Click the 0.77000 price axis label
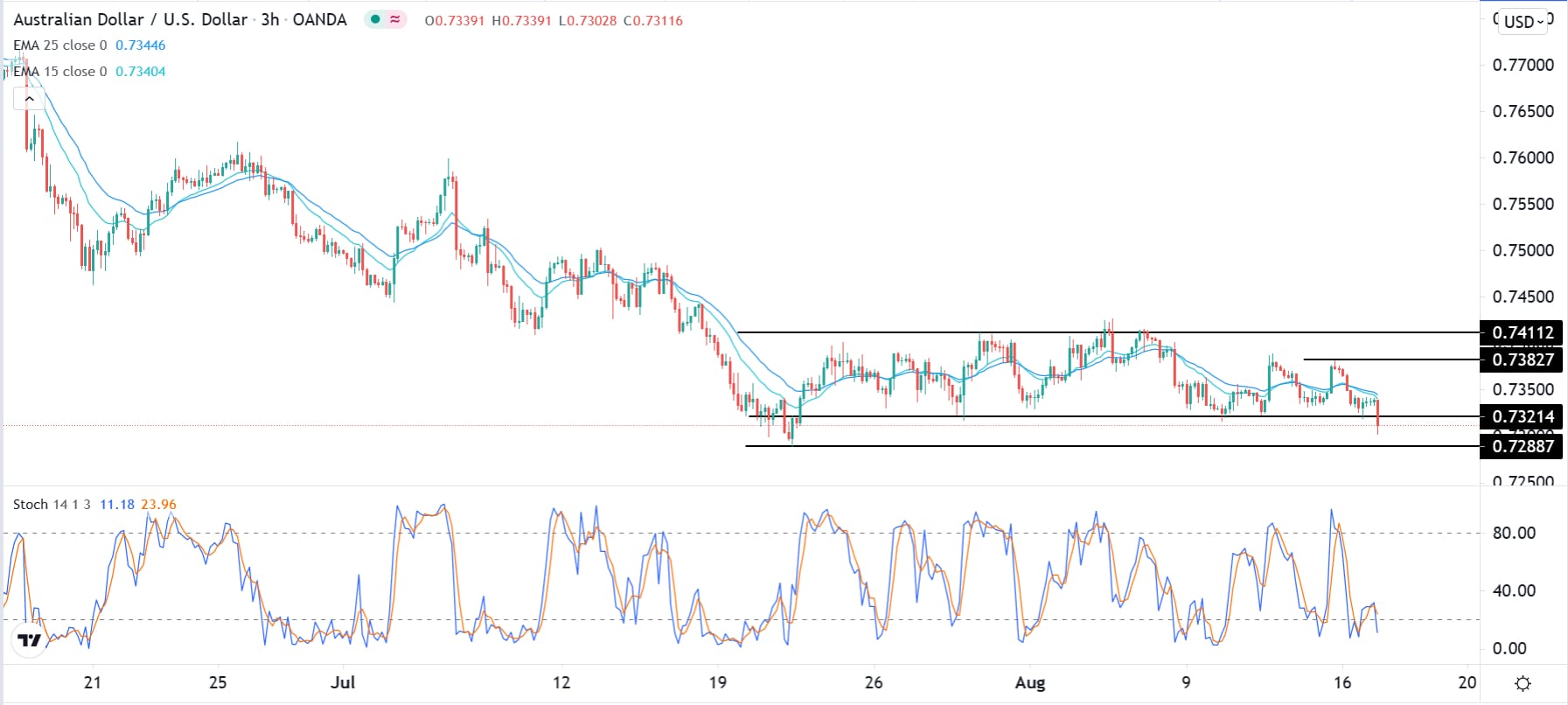1568x705 pixels. pyautogui.click(x=1523, y=65)
